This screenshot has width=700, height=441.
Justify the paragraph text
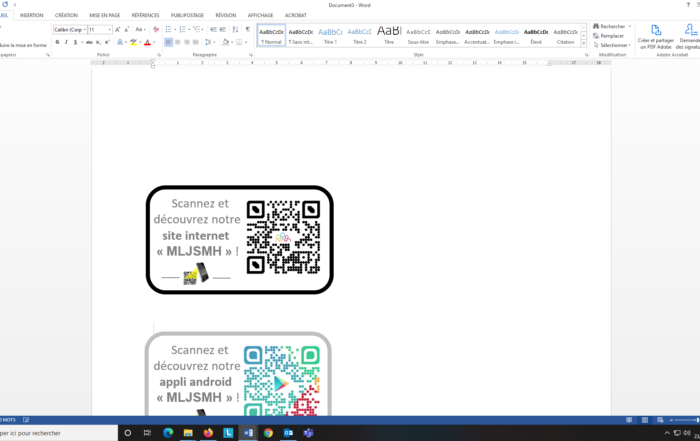click(x=196, y=42)
